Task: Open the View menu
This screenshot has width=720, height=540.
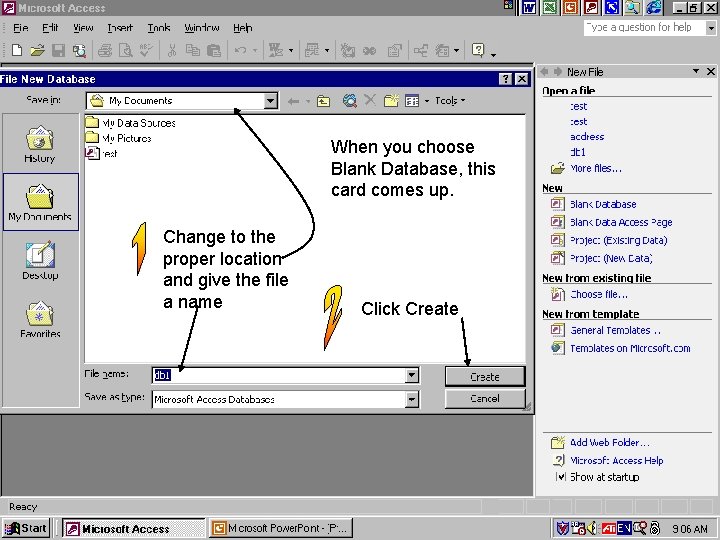Action: pyautogui.click(x=83, y=28)
